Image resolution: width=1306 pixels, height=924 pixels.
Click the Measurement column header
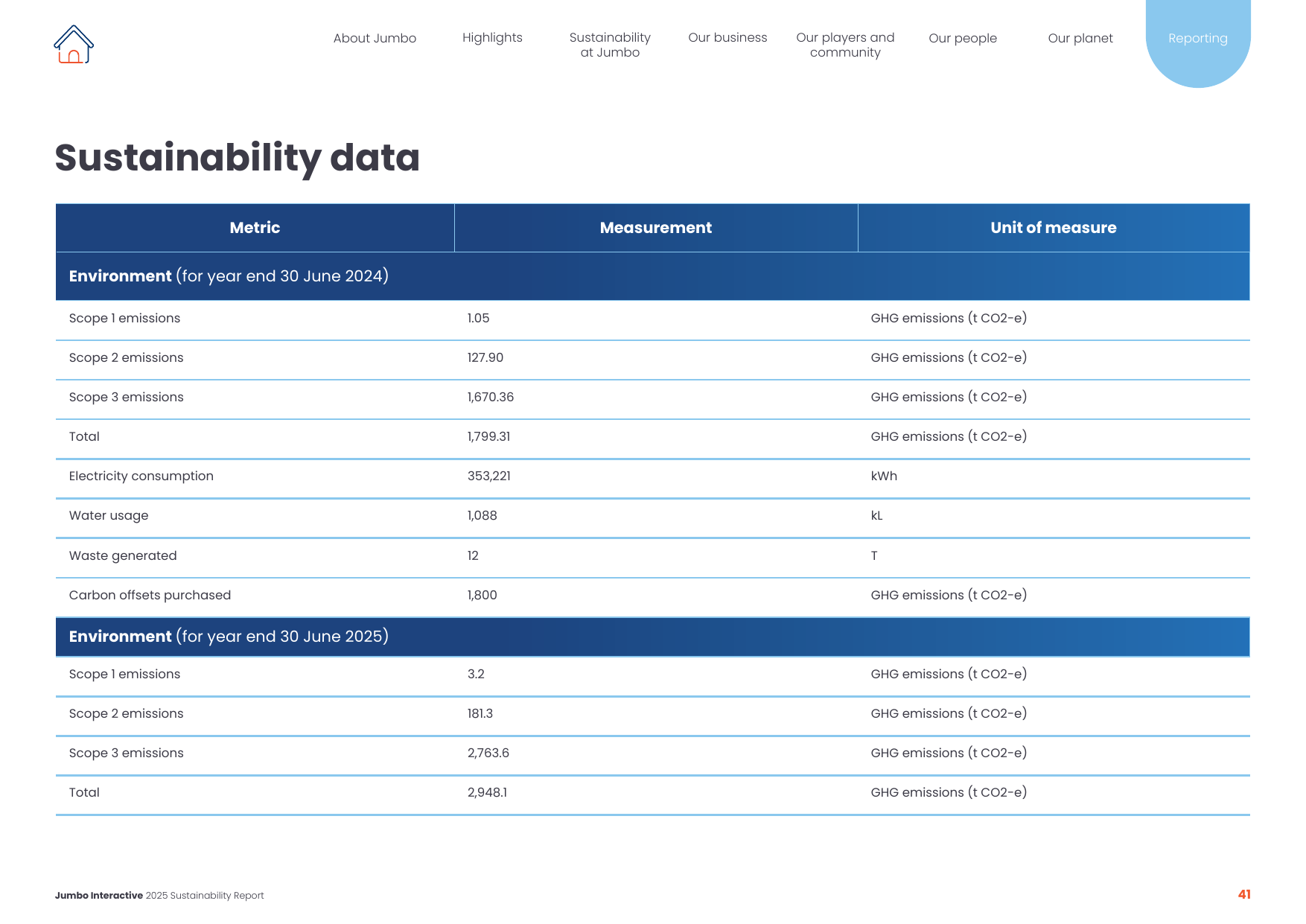point(656,228)
